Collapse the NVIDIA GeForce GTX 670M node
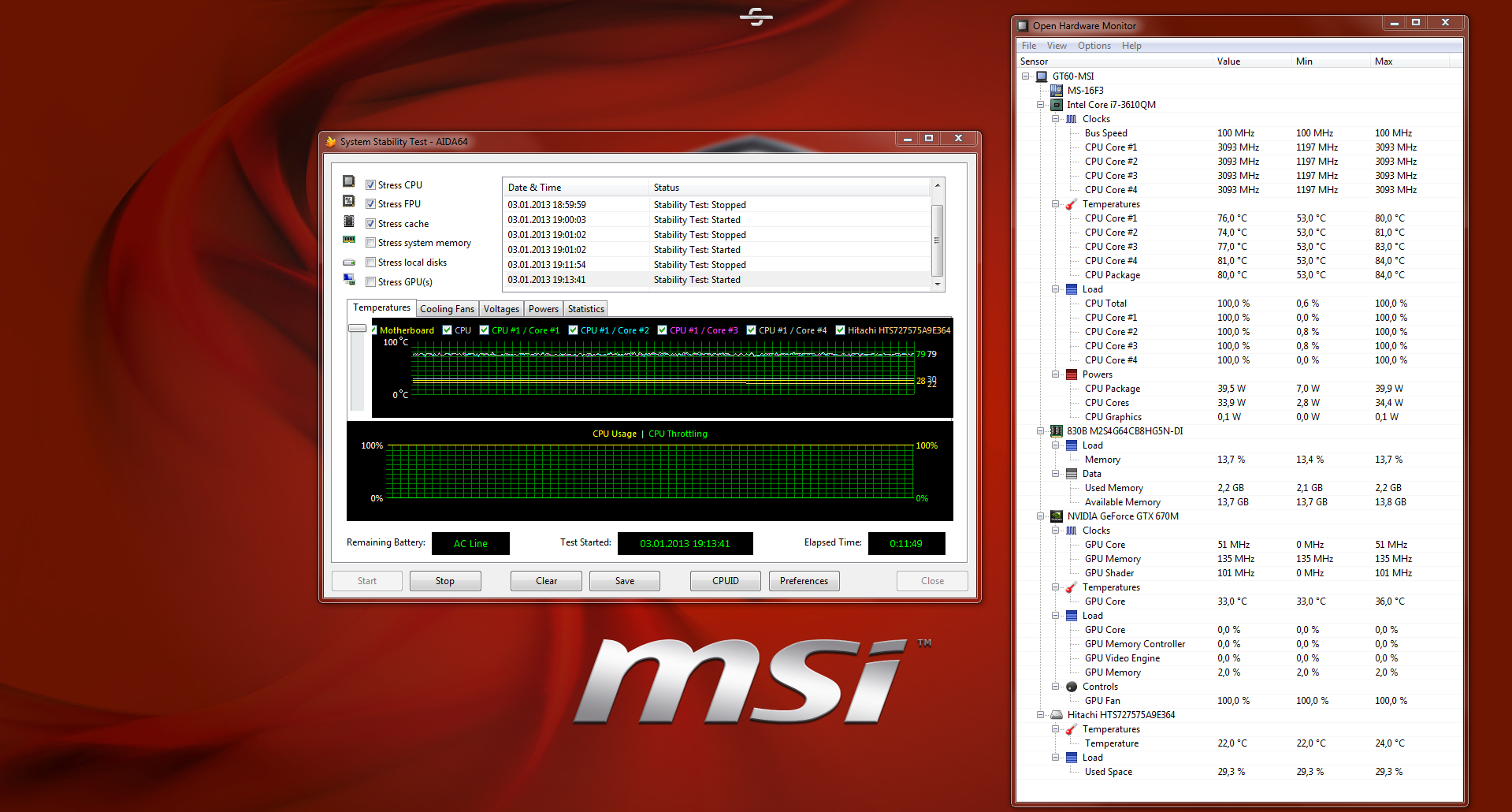The image size is (1512, 812). [1041, 516]
